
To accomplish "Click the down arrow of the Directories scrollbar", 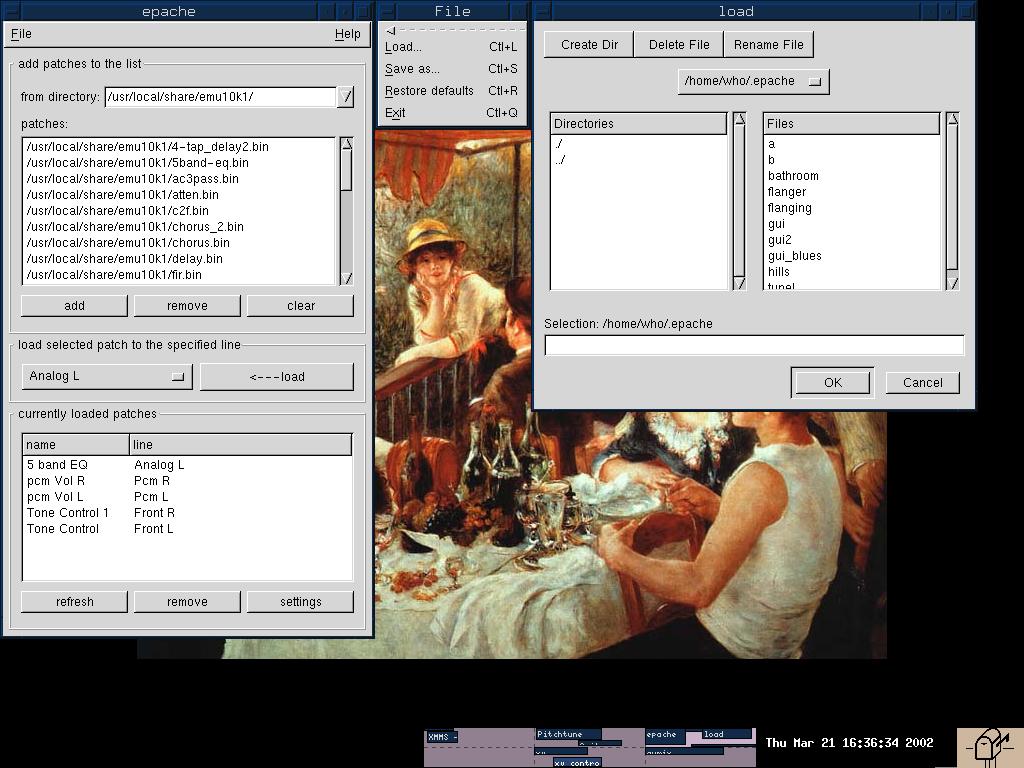I will [x=739, y=283].
